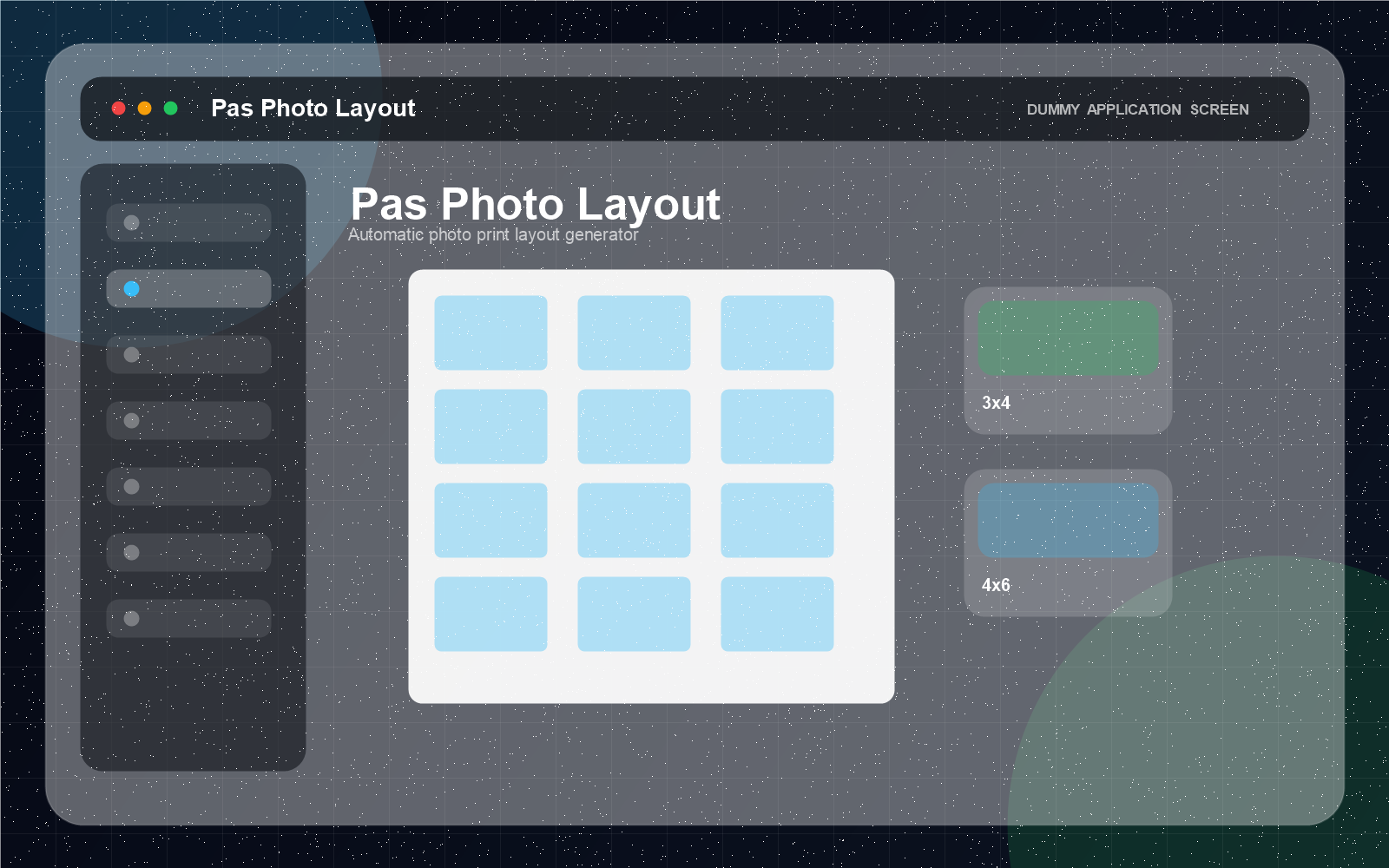Image resolution: width=1389 pixels, height=868 pixels.
Task: Select second-row middle photo cell on sheet
Action: click(634, 426)
